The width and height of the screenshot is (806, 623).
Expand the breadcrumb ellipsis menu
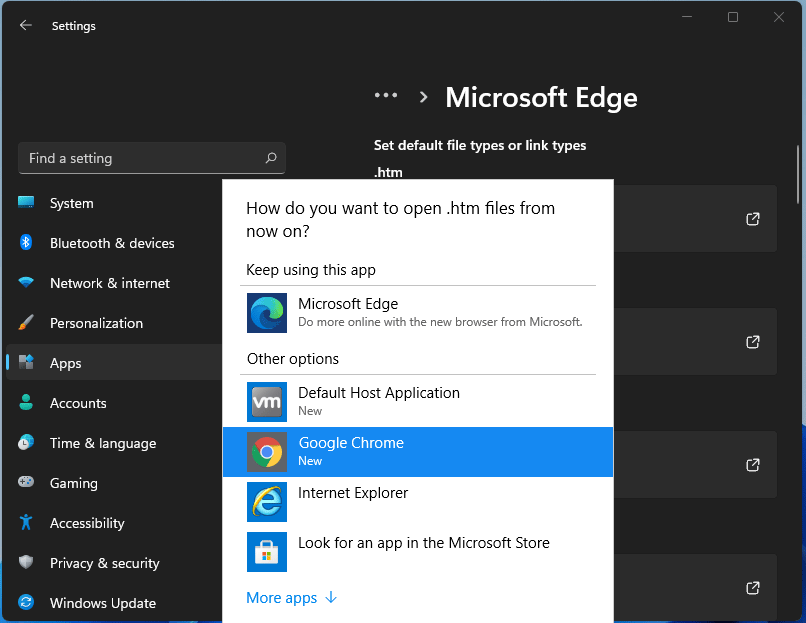(386, 96)
